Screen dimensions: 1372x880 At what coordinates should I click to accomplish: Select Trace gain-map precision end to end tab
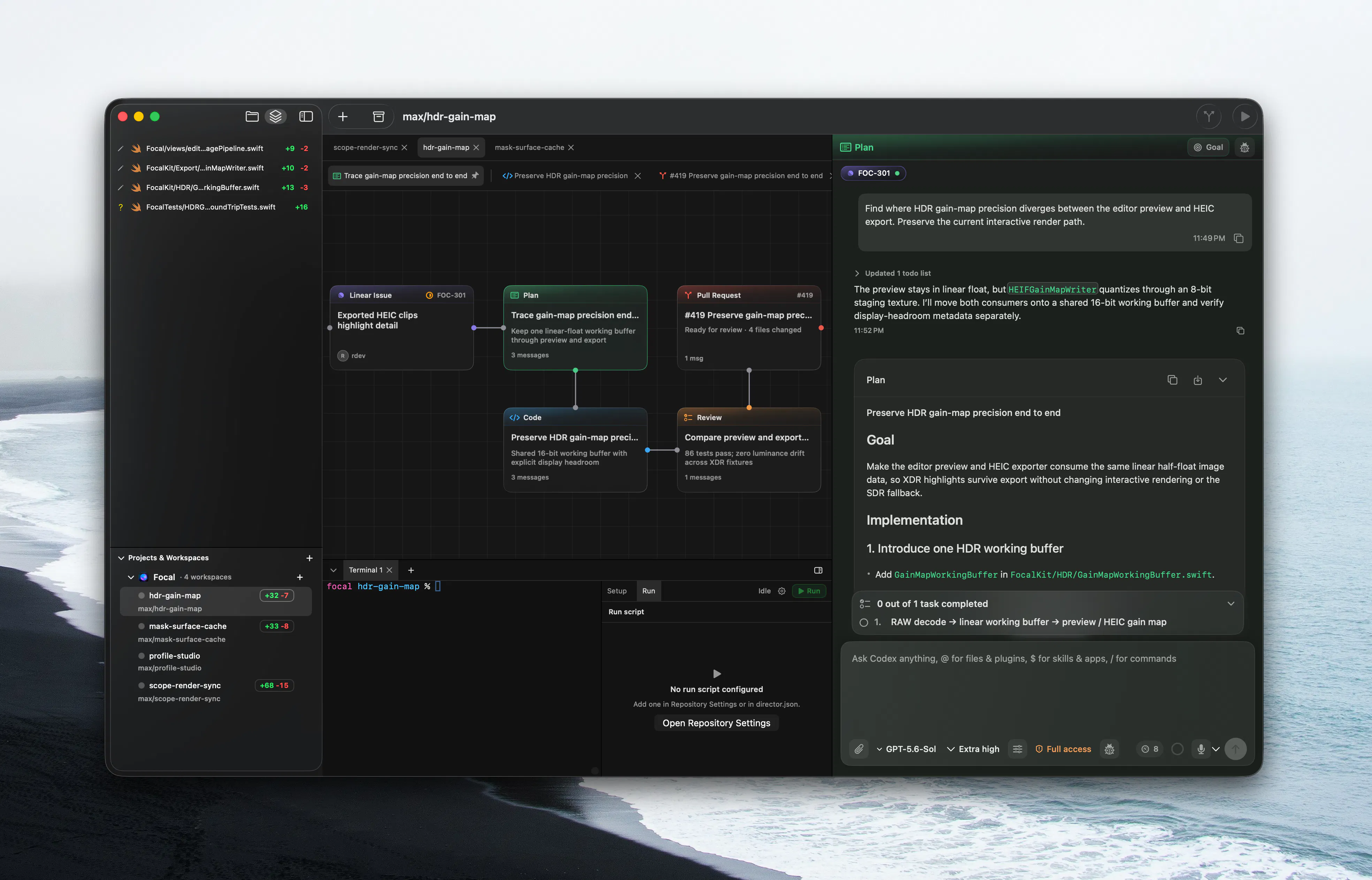(405, 176)
